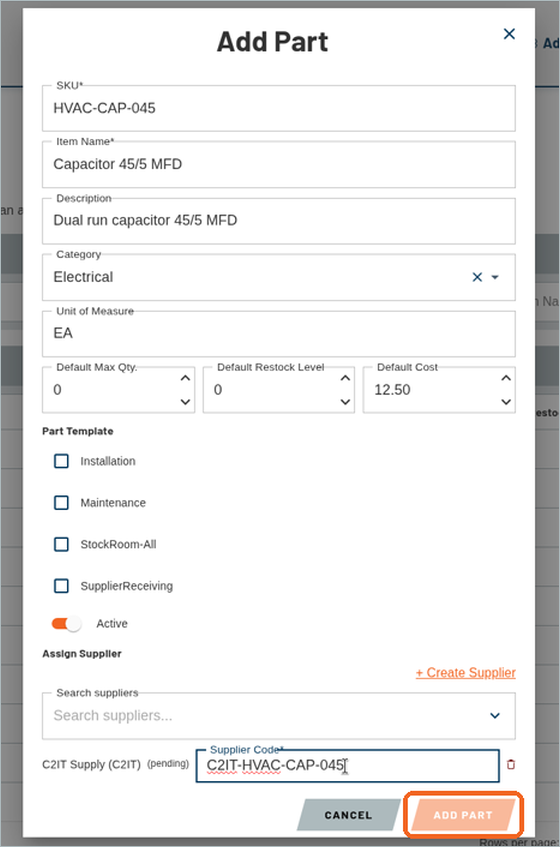The height and width of the screenshot is (847, 560).
Task: Click the SupplierReceiving label text
Action: point(126,586)
